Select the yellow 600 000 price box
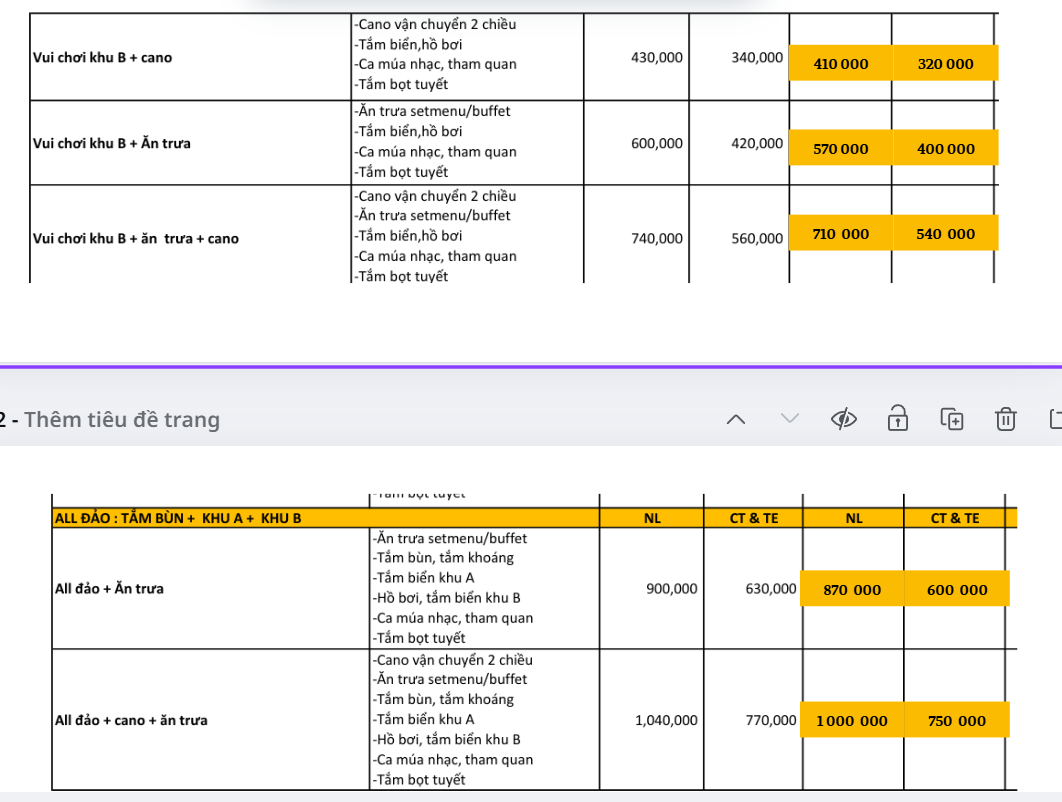Image resolution: width=1062 pixels, height=802 pixels. (x=957, y=589)
